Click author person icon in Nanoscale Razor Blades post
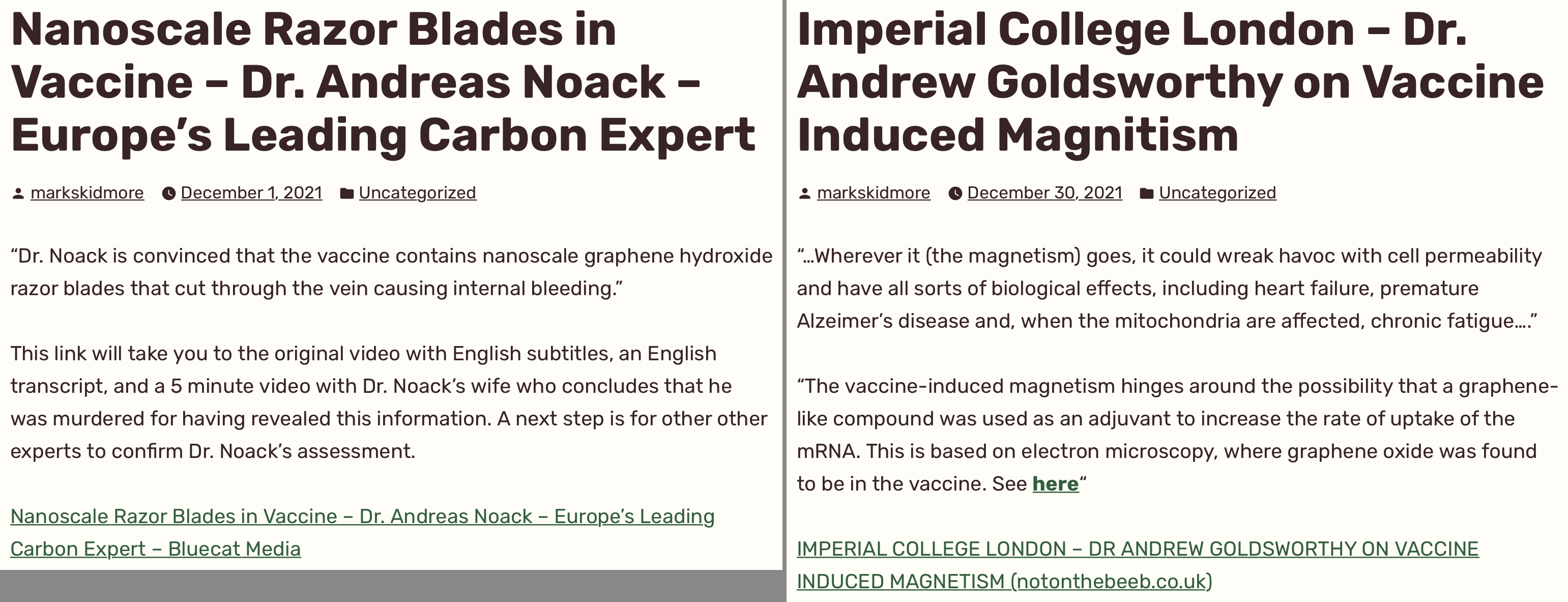This screenshot has width=1568, height=602. [18, 193]
